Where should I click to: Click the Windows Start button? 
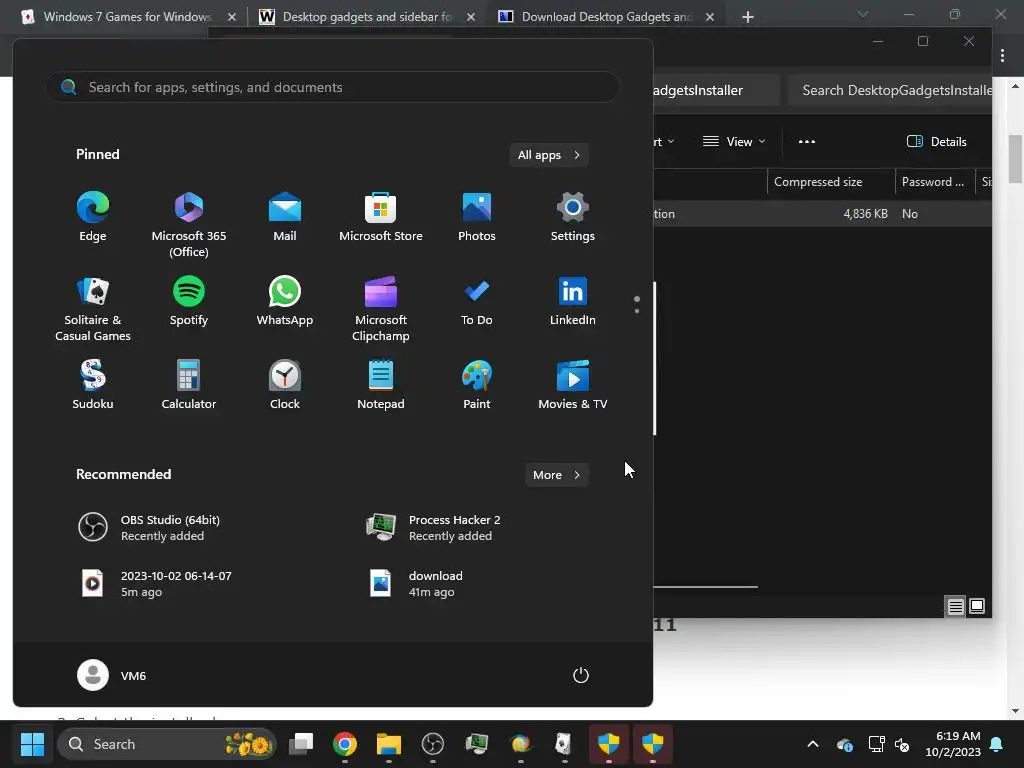[x=32, y=744]
